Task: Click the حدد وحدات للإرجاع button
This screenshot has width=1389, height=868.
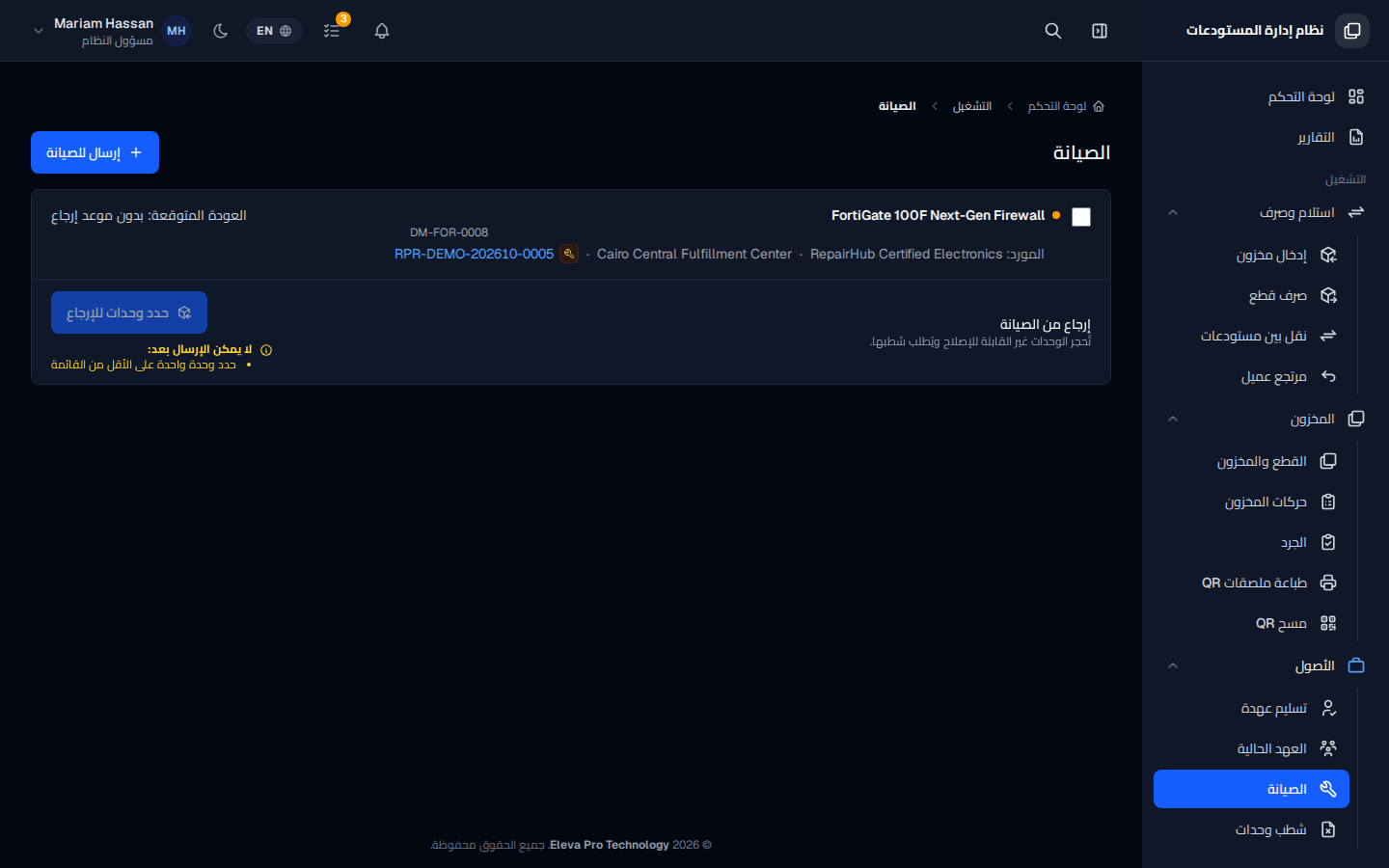Action: tap(129, 312)
